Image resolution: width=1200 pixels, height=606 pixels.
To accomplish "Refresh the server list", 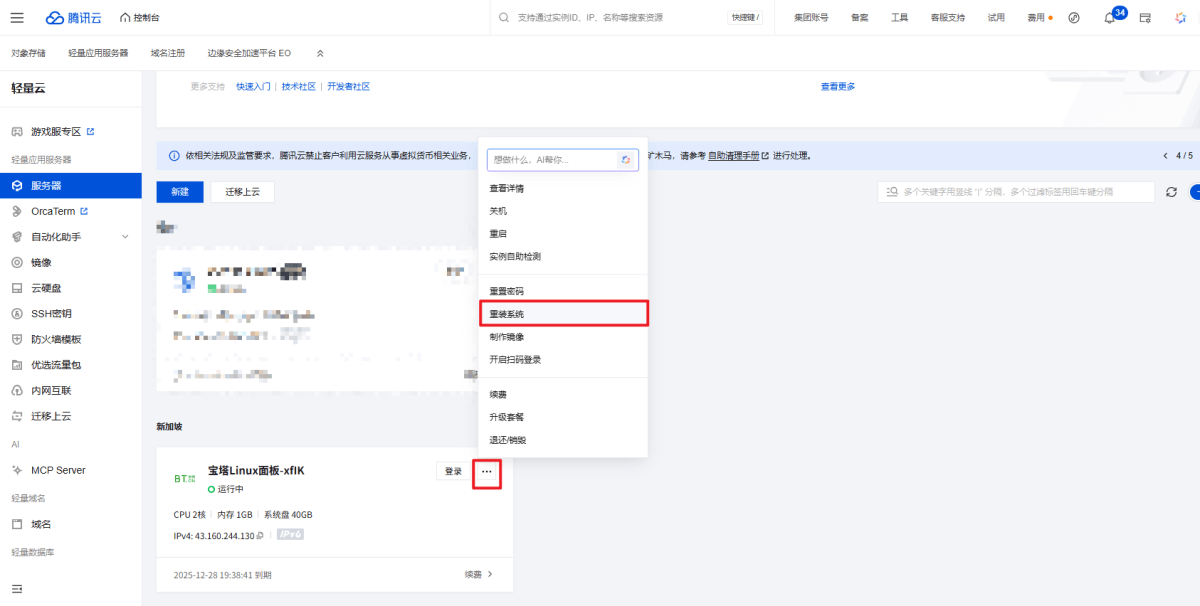I will [1171, 192].
